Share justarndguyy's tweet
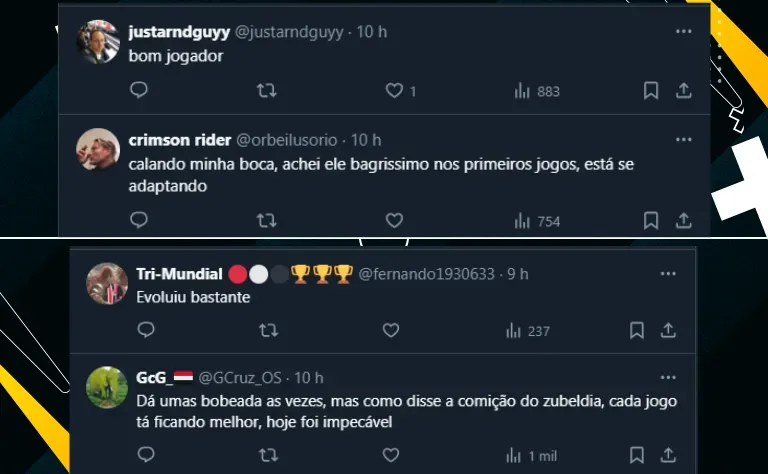 684,91
